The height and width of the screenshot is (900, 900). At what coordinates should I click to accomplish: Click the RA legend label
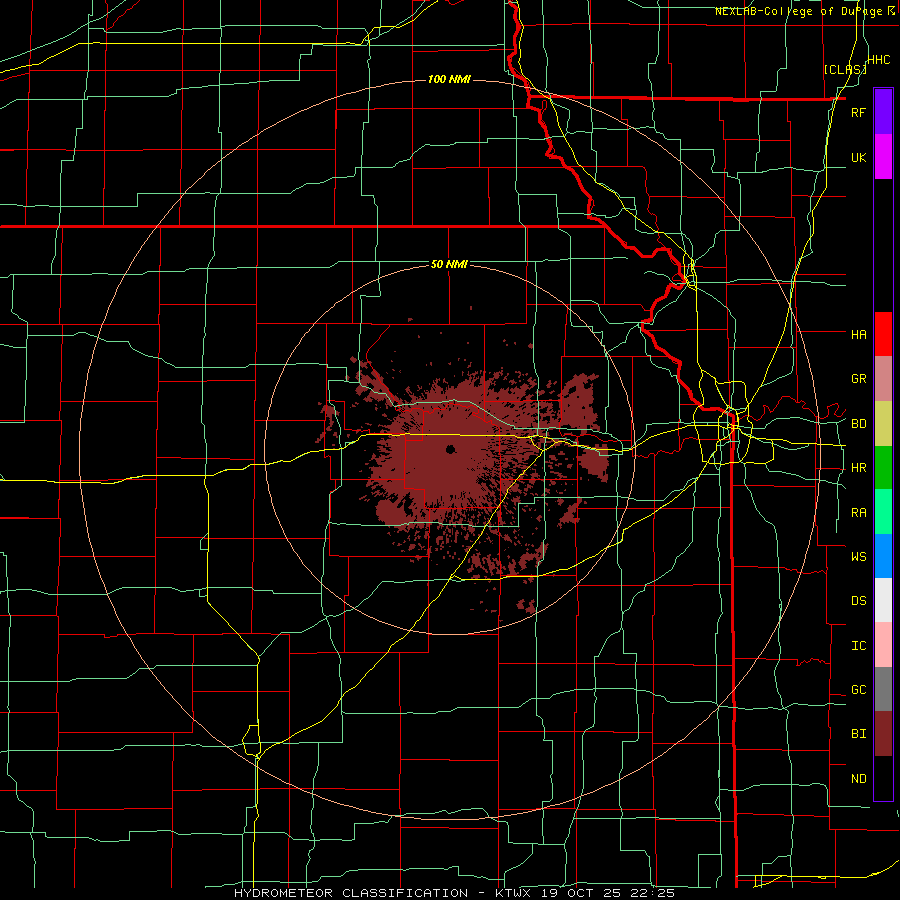pos(858,513)
